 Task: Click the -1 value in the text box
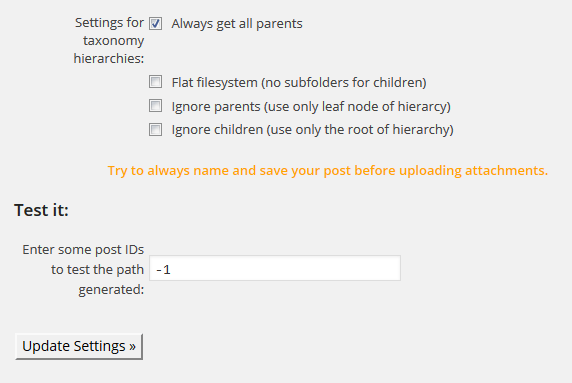click(x=163, y=270)
